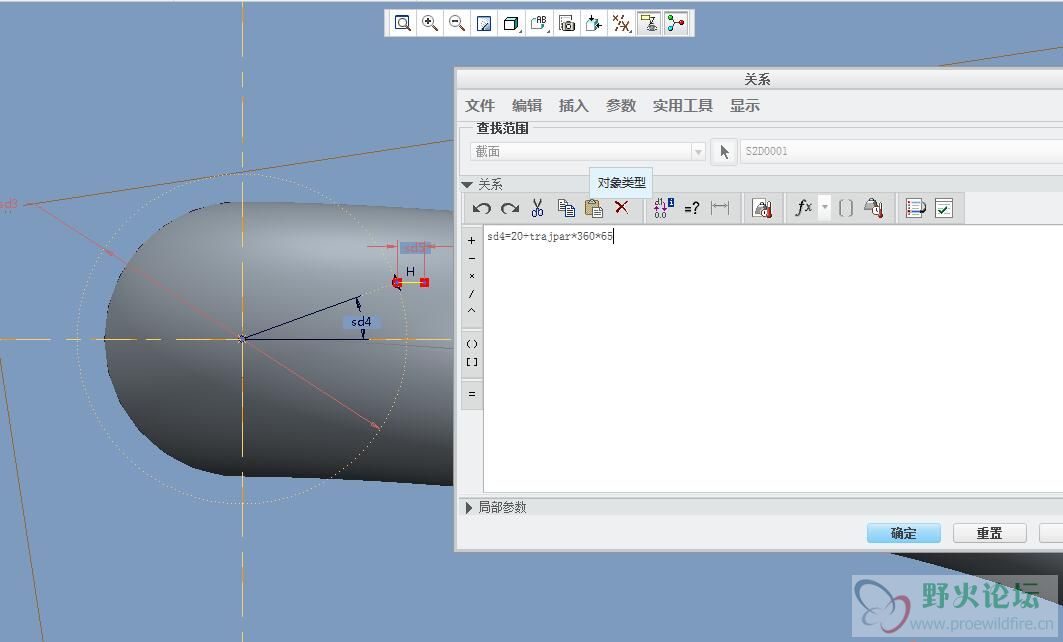Click the show dimension on screen icon
Screen dimensions: 1063x642
coord(720,208)
